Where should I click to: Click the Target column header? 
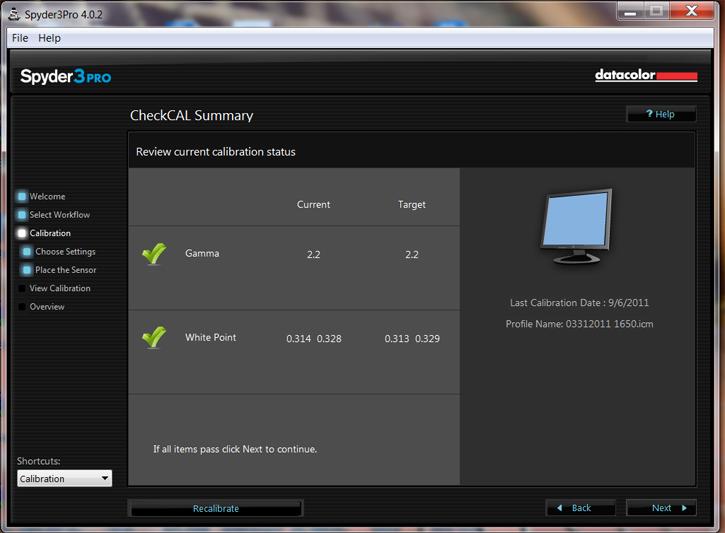(x=412, y=204)
